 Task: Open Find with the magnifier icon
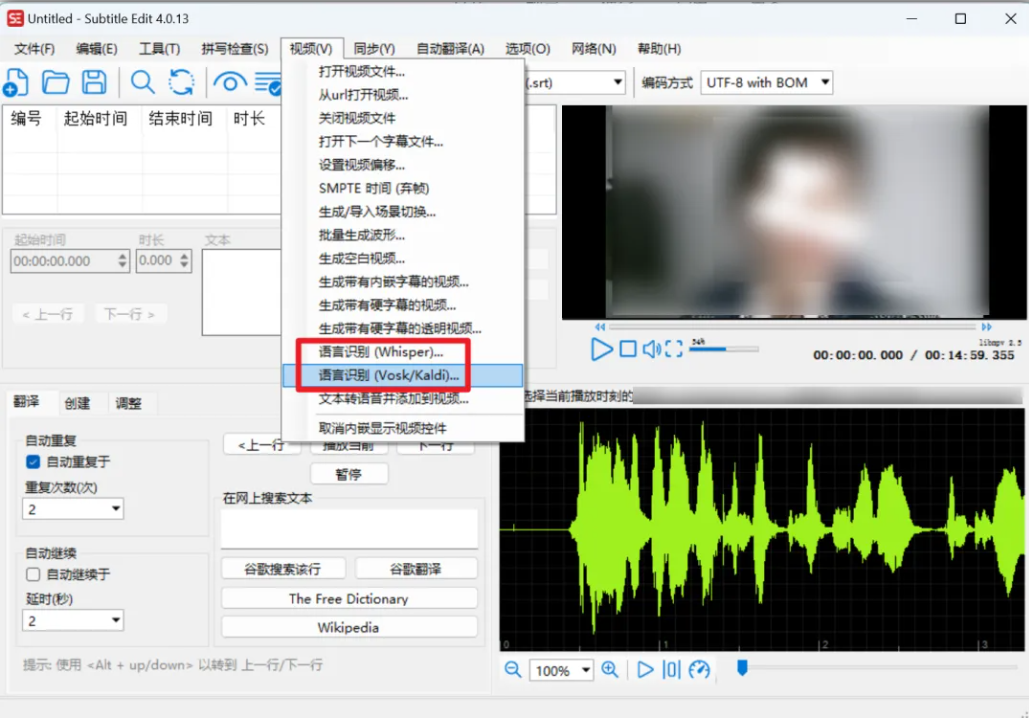(x=142, y=83)
